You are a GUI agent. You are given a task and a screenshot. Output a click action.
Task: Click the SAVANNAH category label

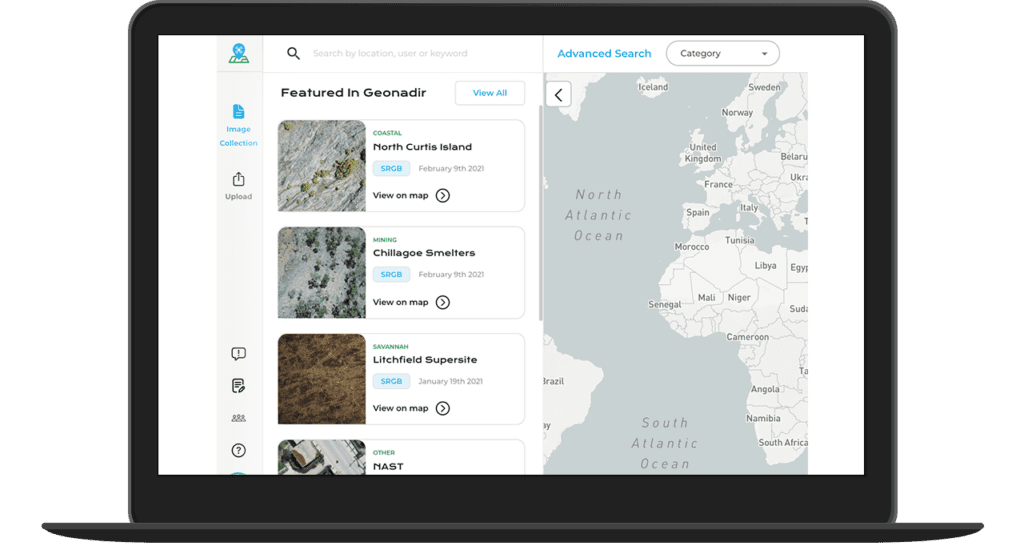(391, 346)
